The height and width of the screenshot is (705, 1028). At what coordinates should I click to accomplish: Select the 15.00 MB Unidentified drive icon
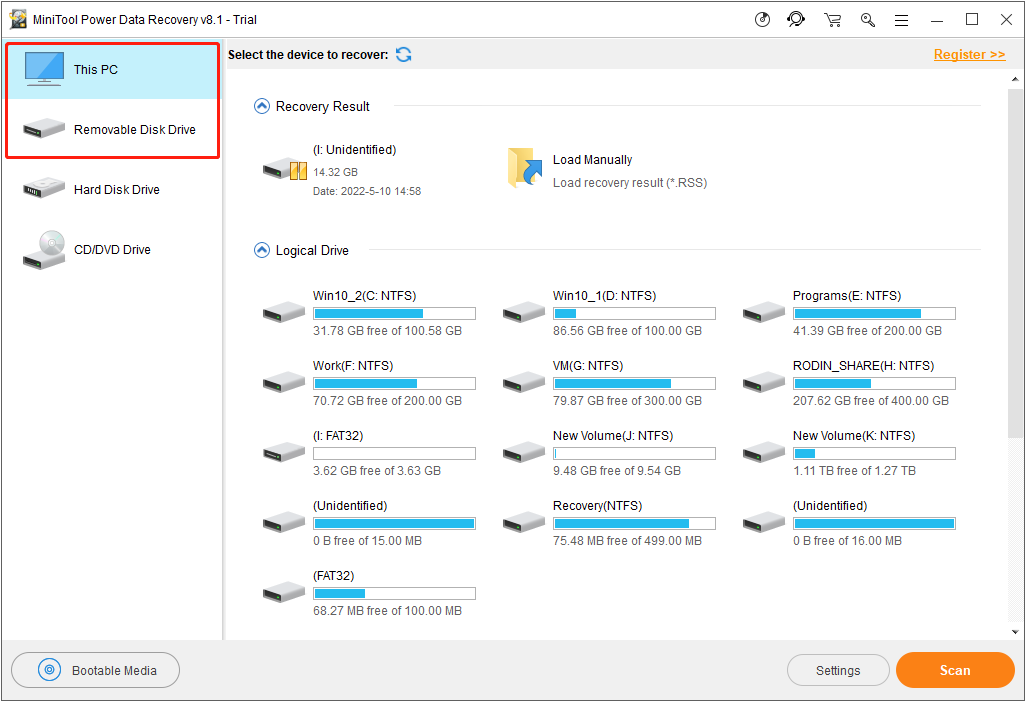pos(284,523)
